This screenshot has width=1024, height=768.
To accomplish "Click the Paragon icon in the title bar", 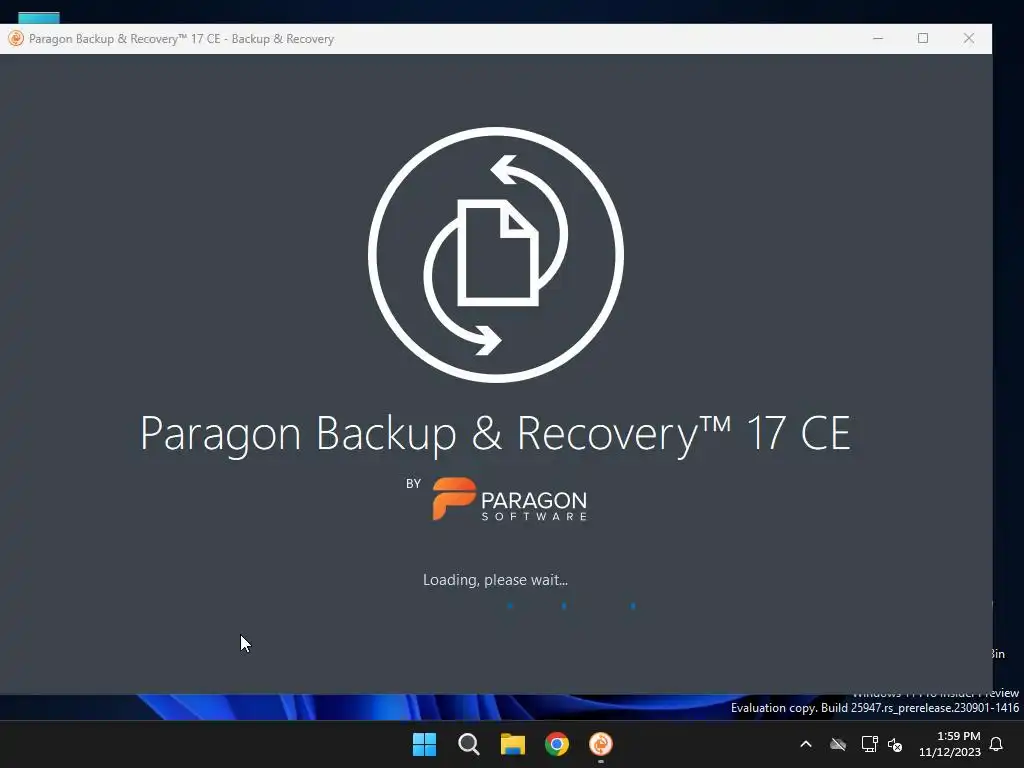I will click(16, 39).
